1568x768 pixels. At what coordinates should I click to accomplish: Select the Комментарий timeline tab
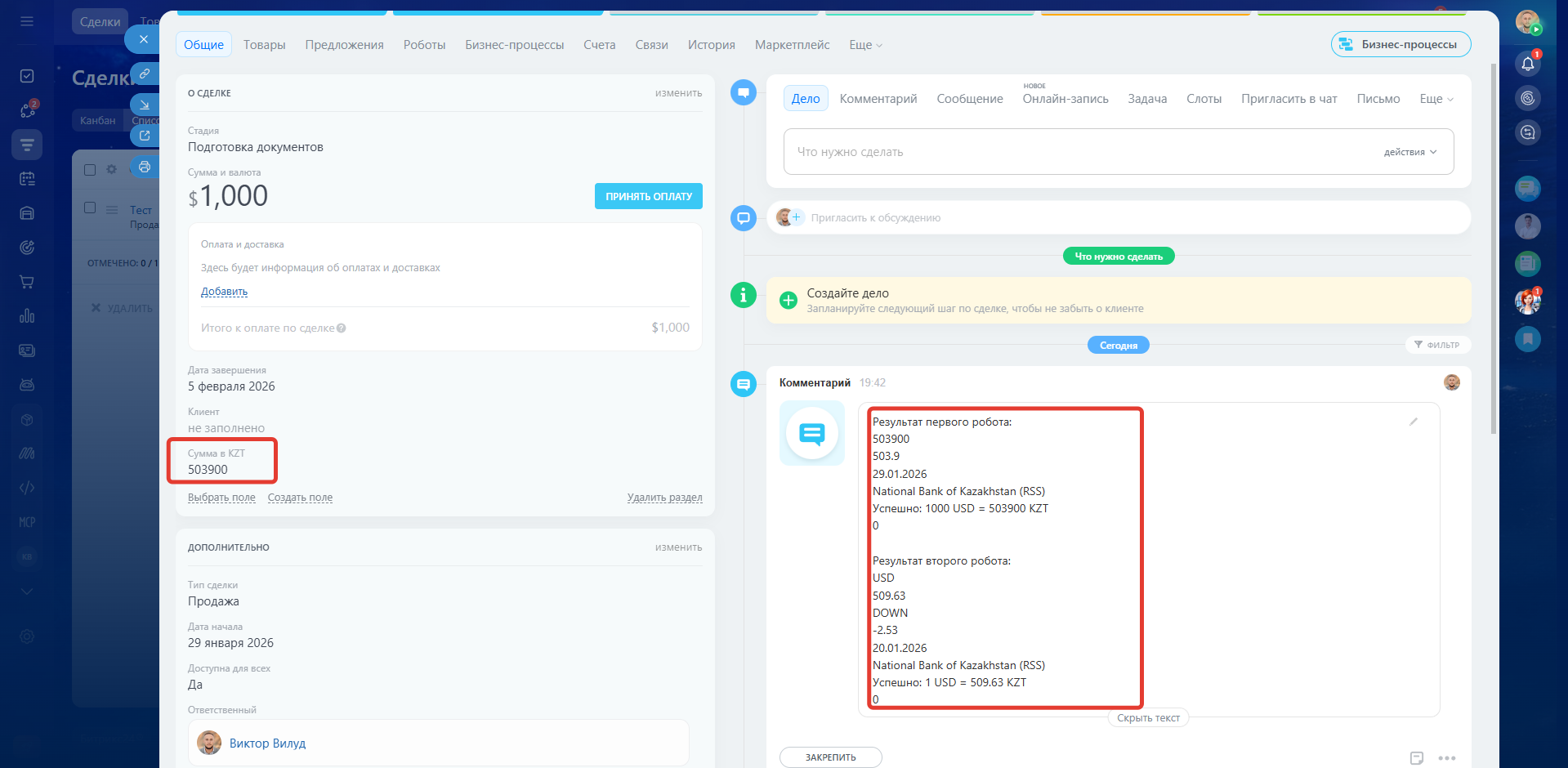tap(878, 99)
